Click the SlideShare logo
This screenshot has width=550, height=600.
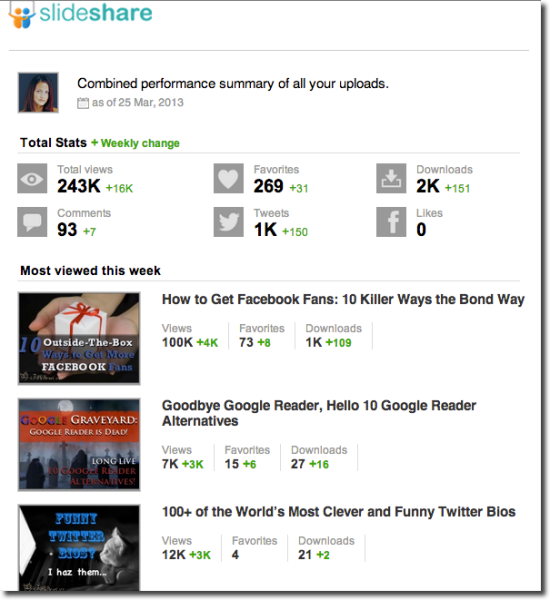pos(80,15)
